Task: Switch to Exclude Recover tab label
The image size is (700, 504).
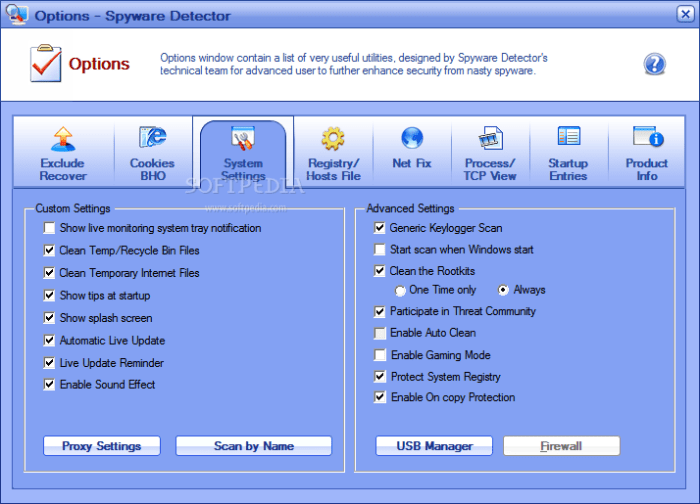Action: coord(63,170)
